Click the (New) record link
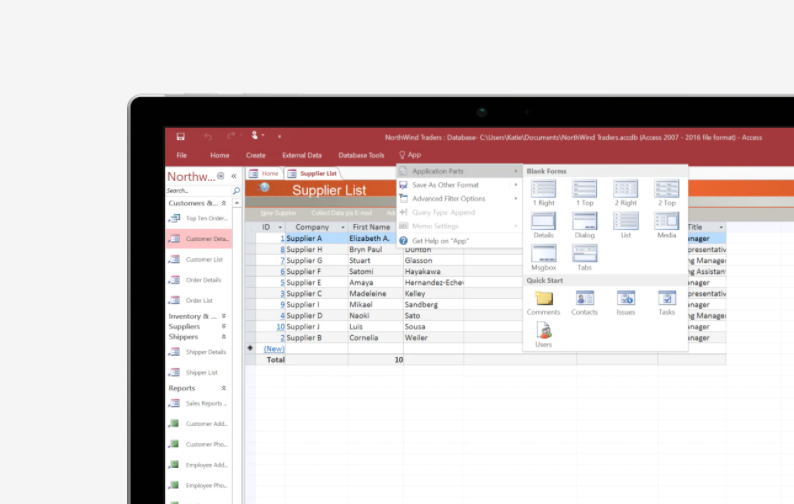Screen dimensions: 794x504 pyautogui.click(x=274, y=349)
